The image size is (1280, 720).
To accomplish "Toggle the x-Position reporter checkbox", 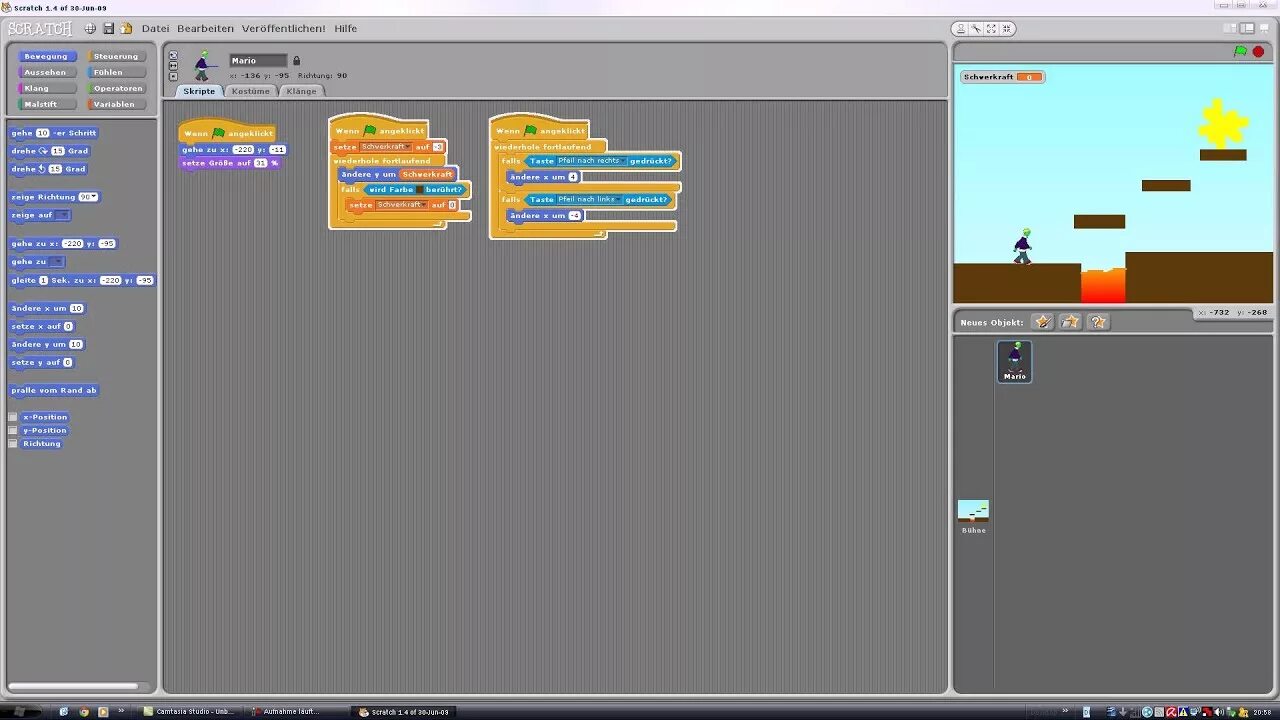I will (x=13, y=417).
